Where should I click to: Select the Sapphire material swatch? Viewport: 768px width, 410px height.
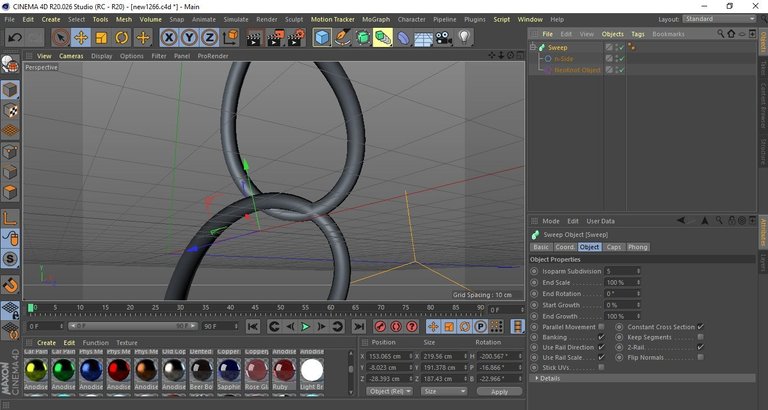(229, 370)
